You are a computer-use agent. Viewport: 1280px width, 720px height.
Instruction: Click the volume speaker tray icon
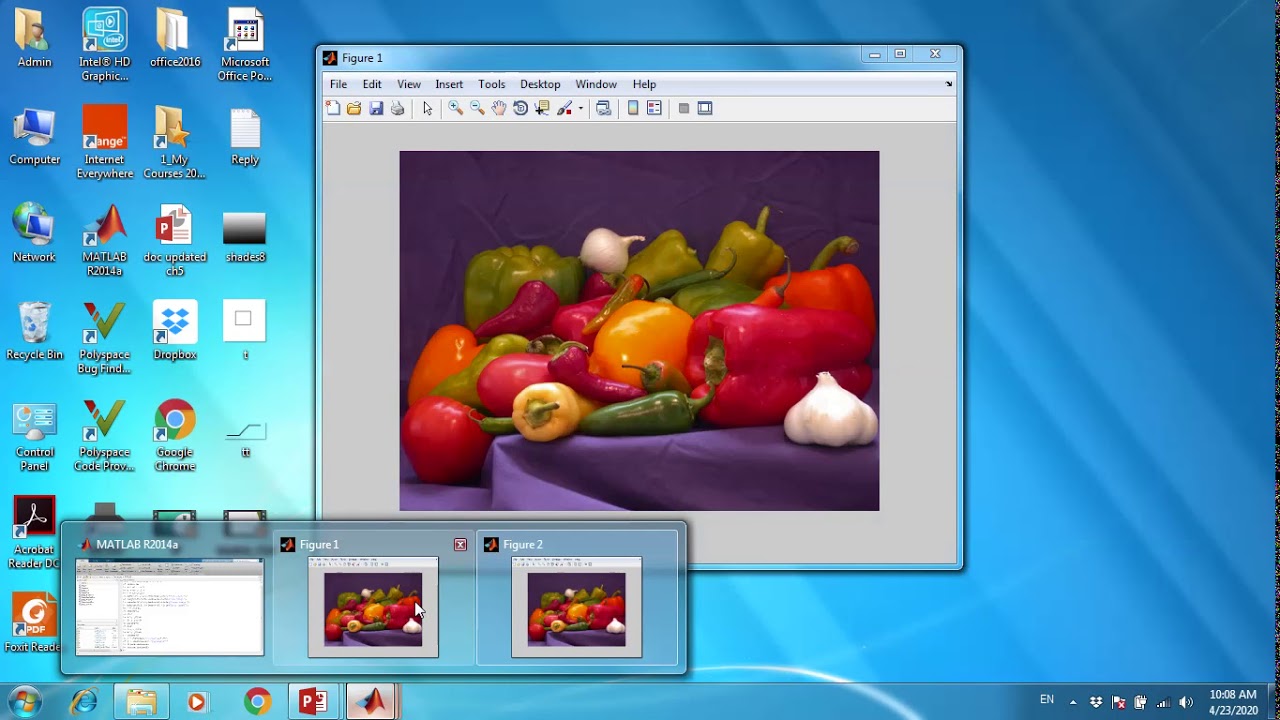point(1186,702)
